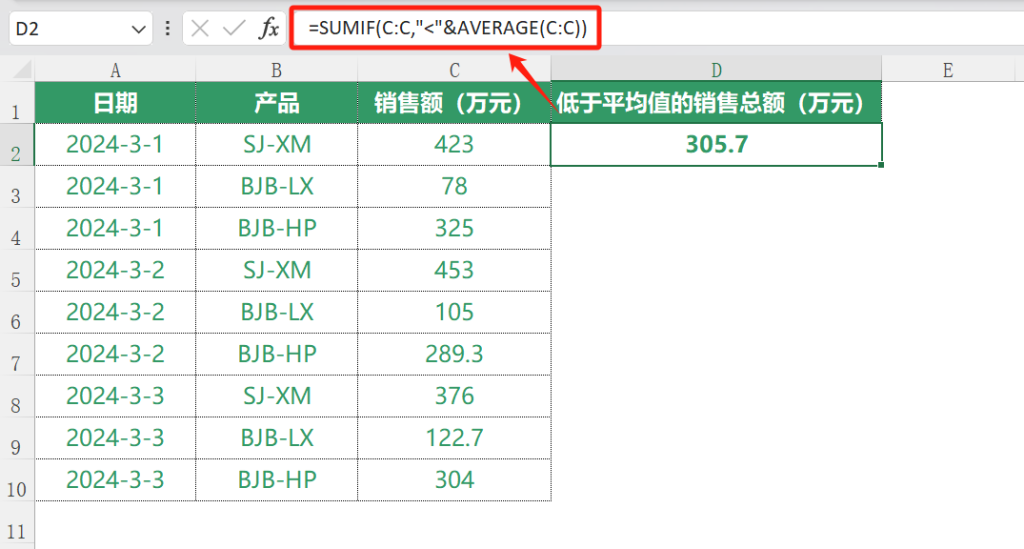Image resolution: width=1024 pixels, height=549 pixels.
Task: Select column A header
Action: tap(115, 69)
